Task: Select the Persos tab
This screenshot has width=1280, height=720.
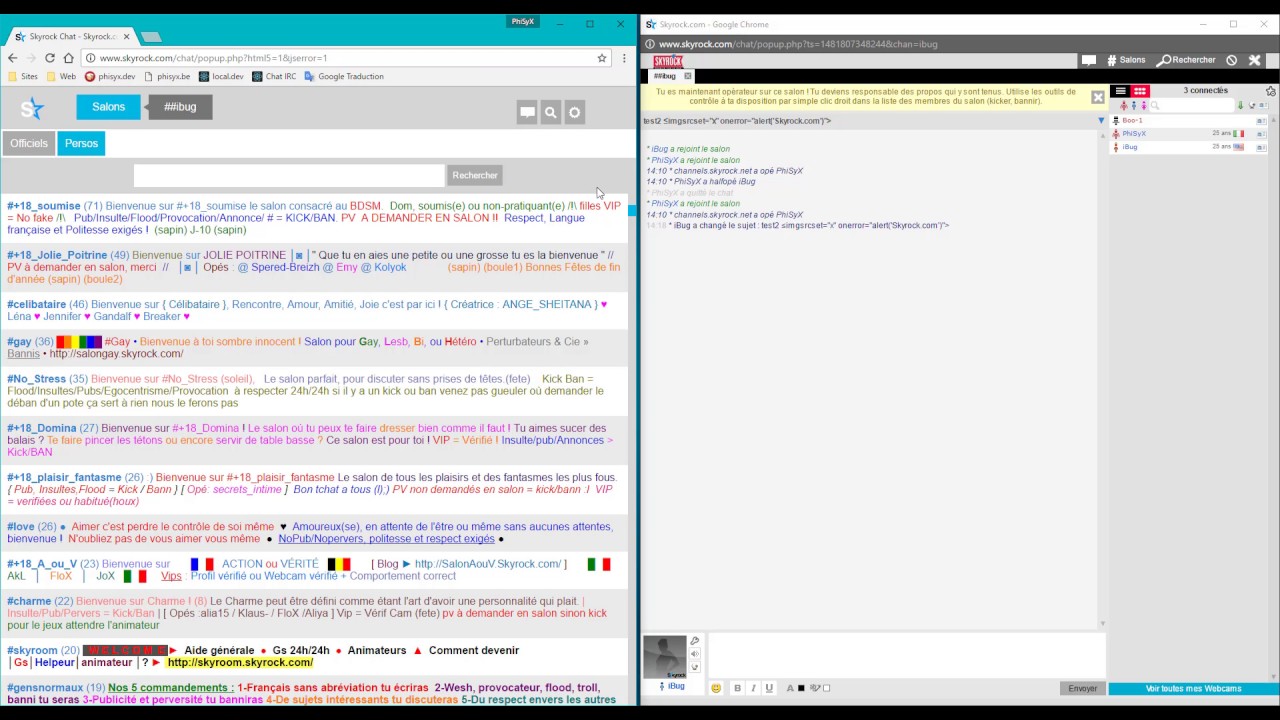Action: coord(81,143)
